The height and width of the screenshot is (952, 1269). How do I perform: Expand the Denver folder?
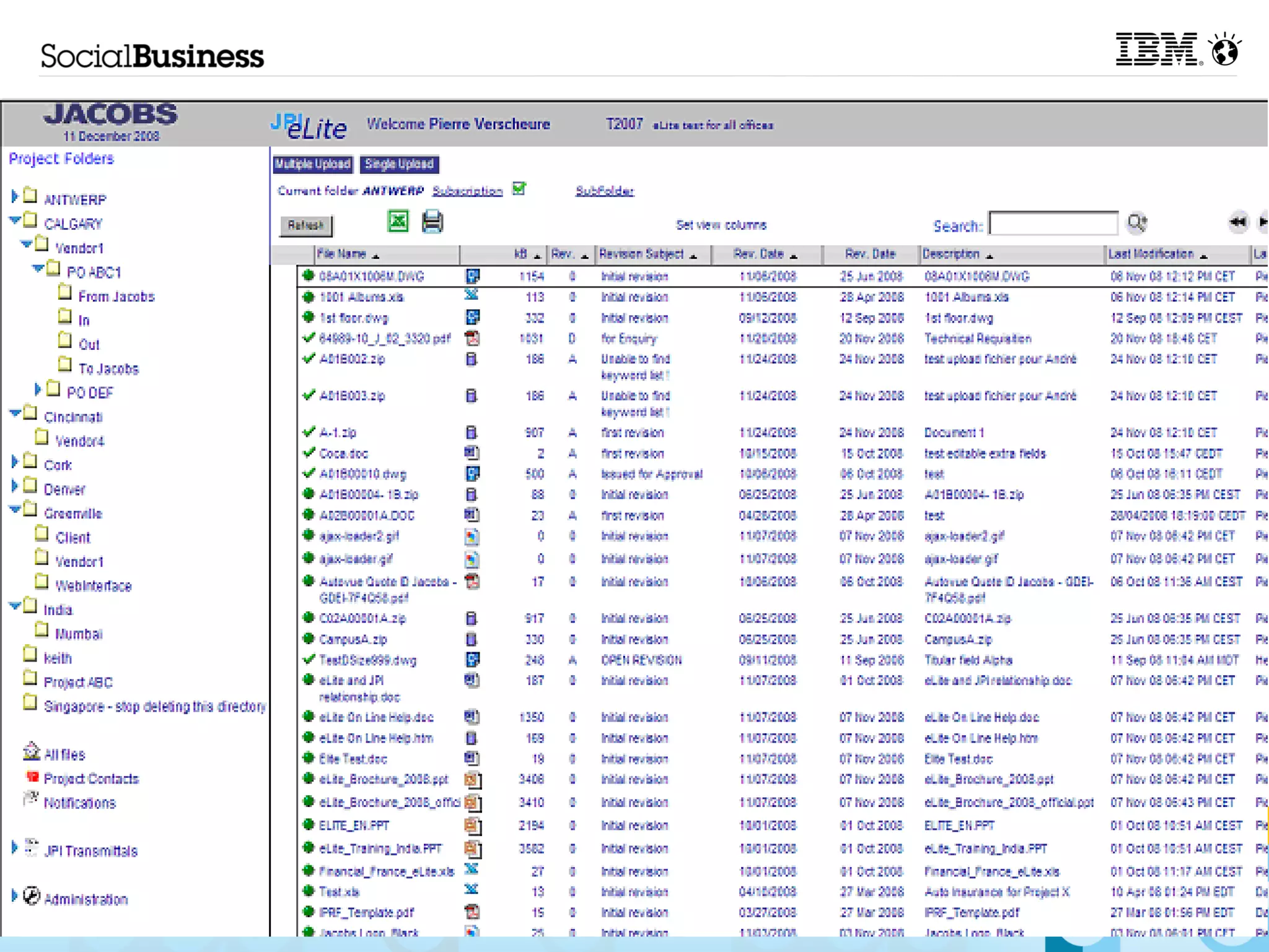[x=14, y=486]
